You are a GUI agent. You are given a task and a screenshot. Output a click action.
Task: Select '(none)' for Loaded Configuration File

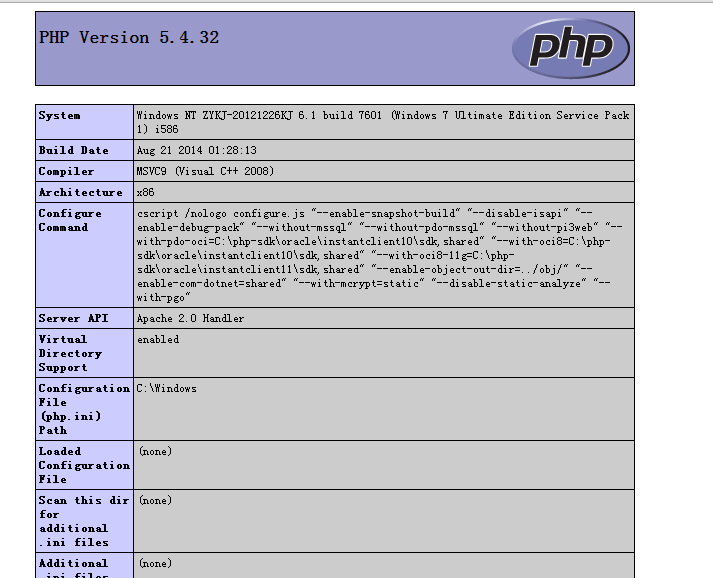coord(156,451)
